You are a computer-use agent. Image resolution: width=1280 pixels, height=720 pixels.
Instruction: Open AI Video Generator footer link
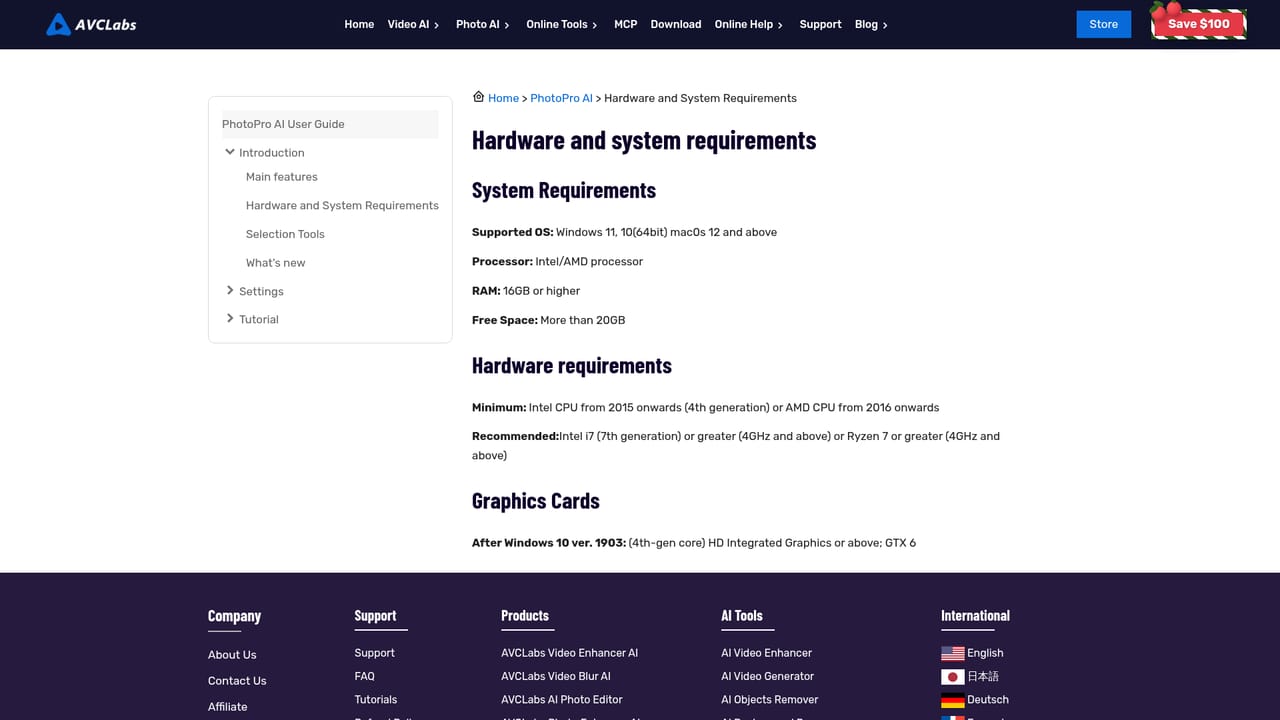click(x=767, y=676)
